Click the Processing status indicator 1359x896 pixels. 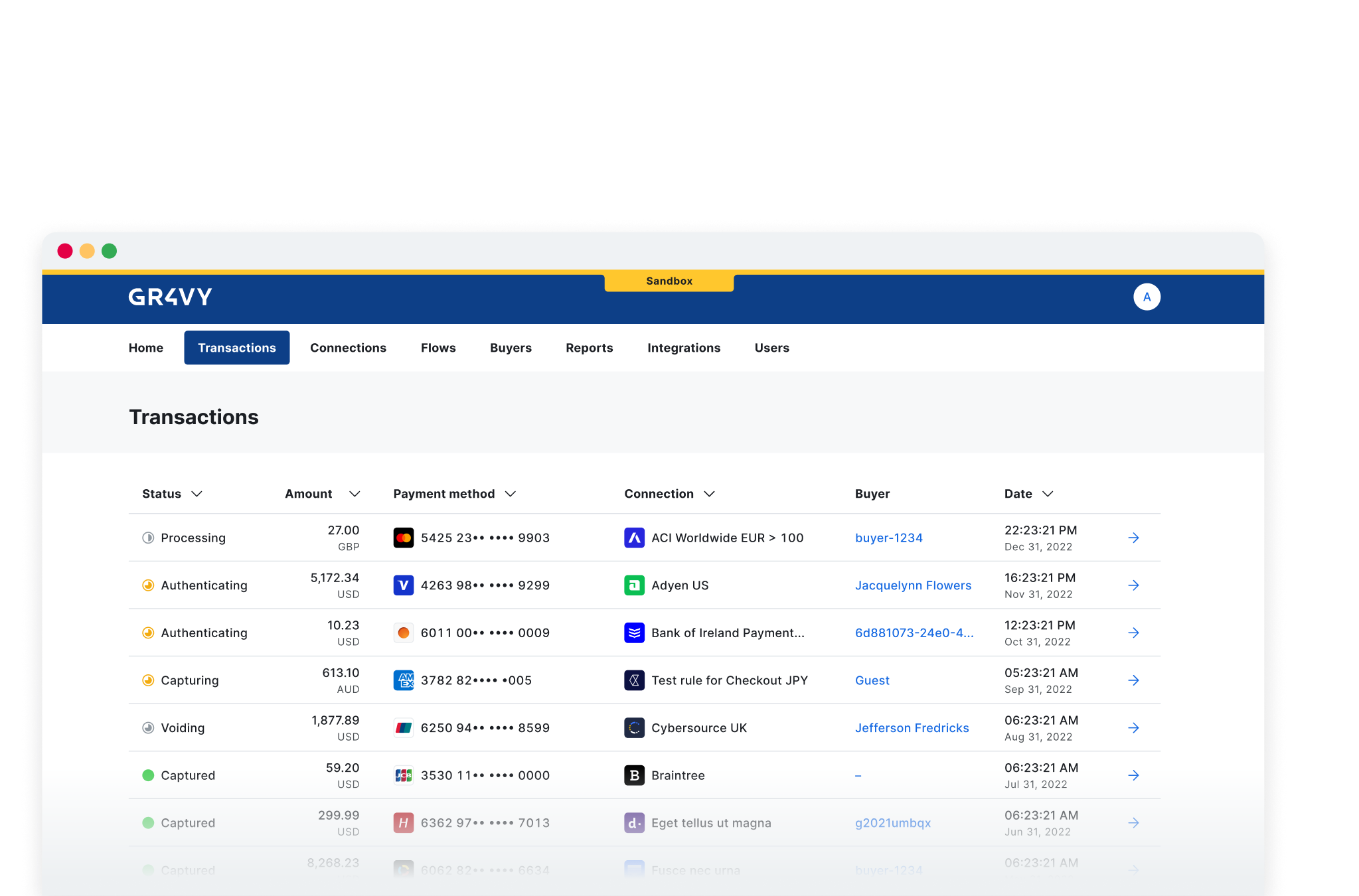pyautogui.click(x=148, y=538)
